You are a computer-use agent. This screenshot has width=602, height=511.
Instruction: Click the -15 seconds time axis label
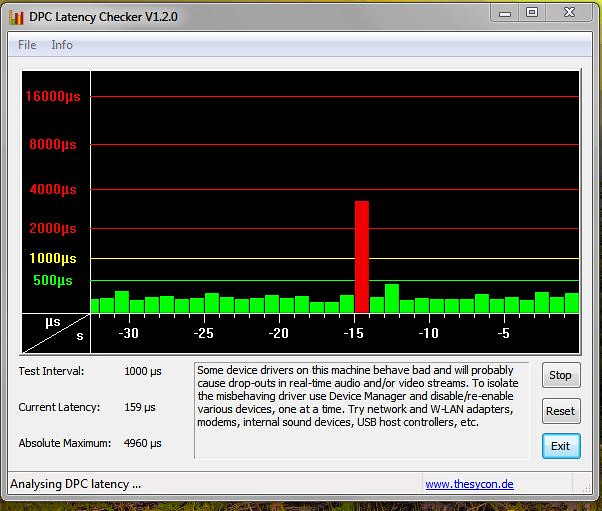[x=354, y=333]
